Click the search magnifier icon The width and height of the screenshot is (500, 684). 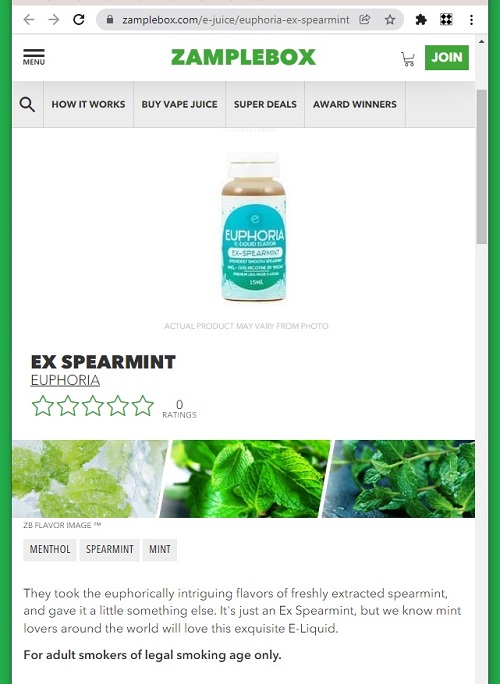click(27, 105)
